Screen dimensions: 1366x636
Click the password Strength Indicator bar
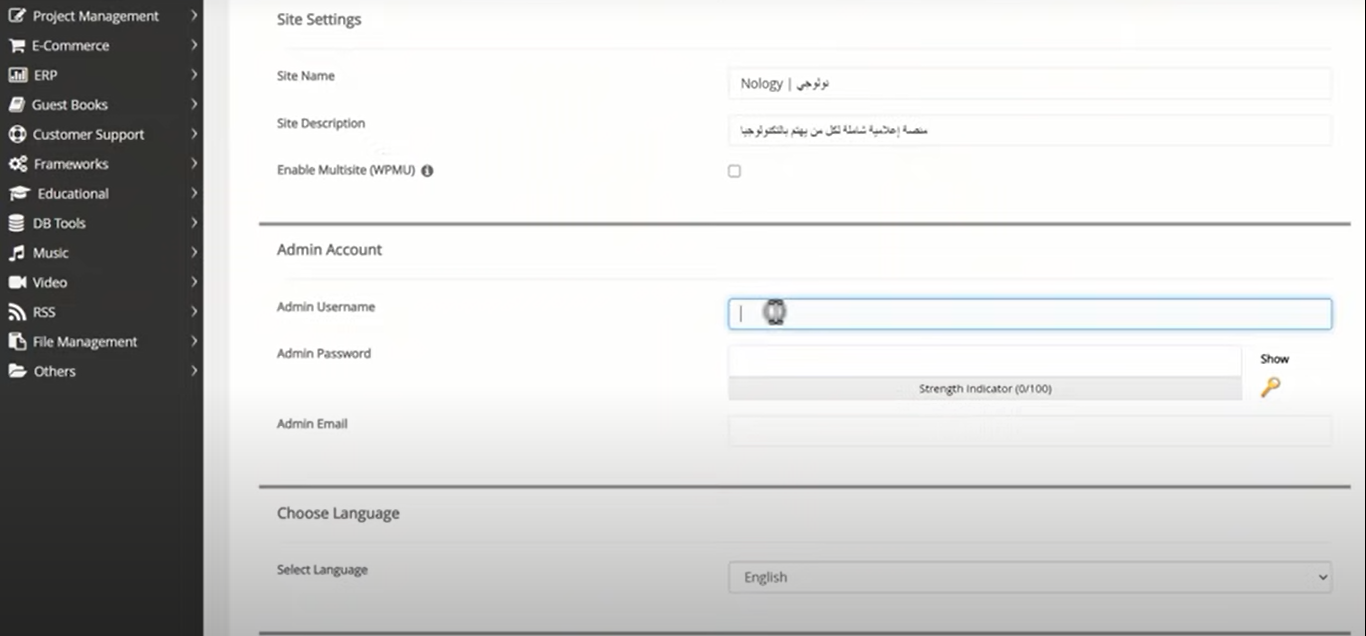(985, 389)
